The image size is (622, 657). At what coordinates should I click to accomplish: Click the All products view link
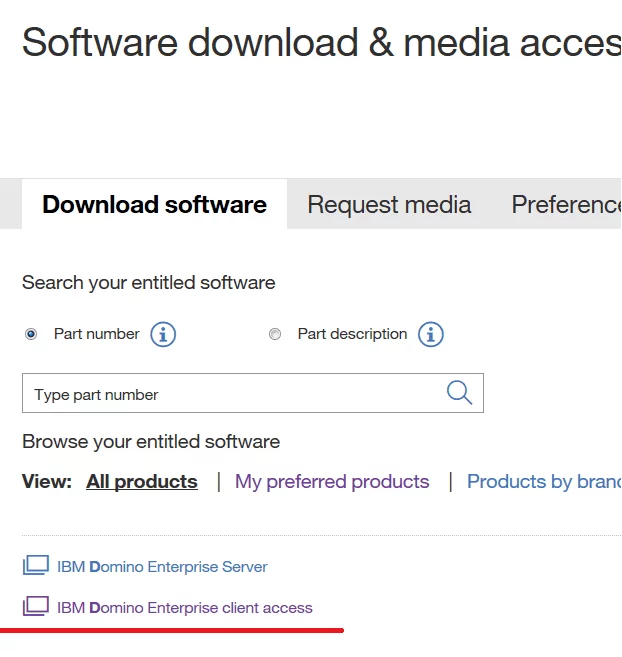[x=142, y=481]
